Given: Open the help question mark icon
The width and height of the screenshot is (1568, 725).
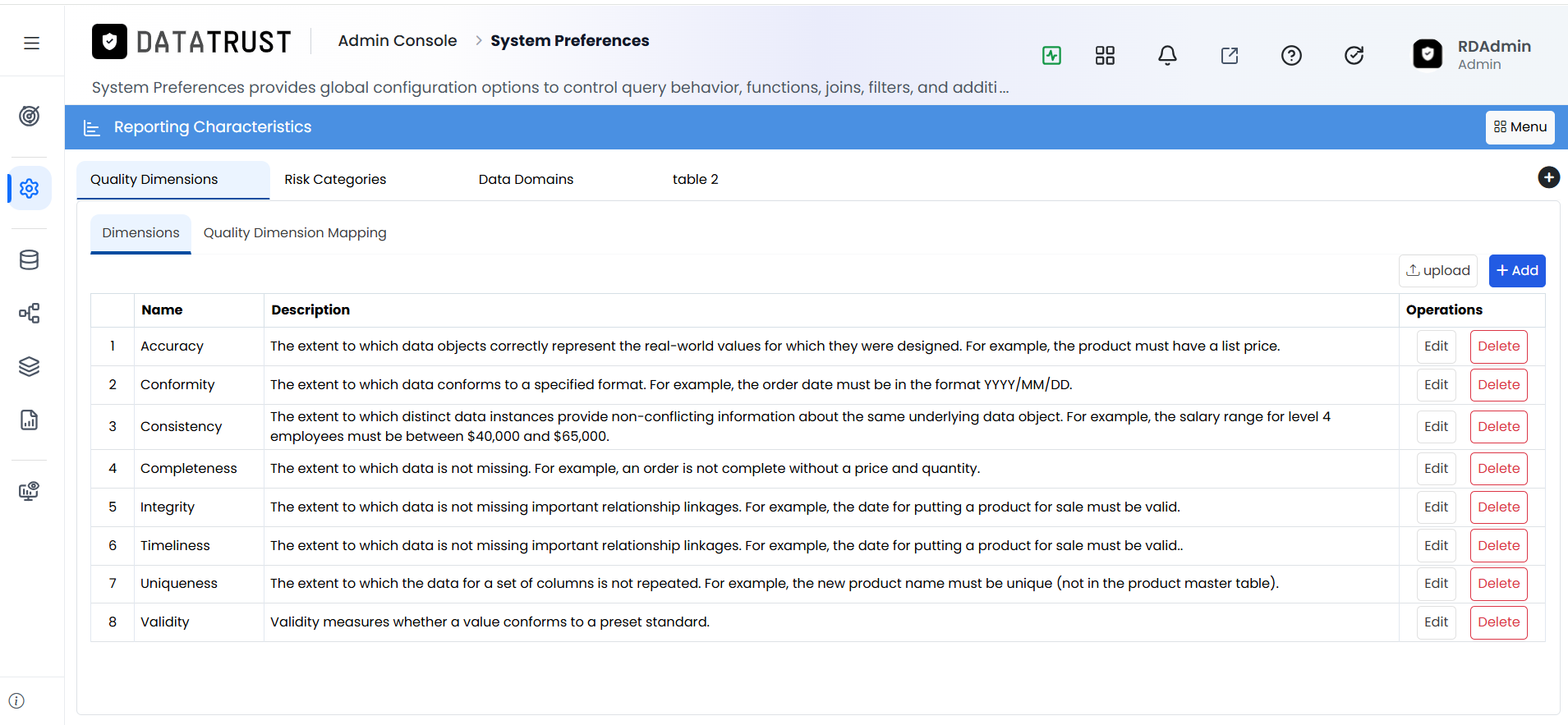Looking at the screenshot, I should (1291, 56).
